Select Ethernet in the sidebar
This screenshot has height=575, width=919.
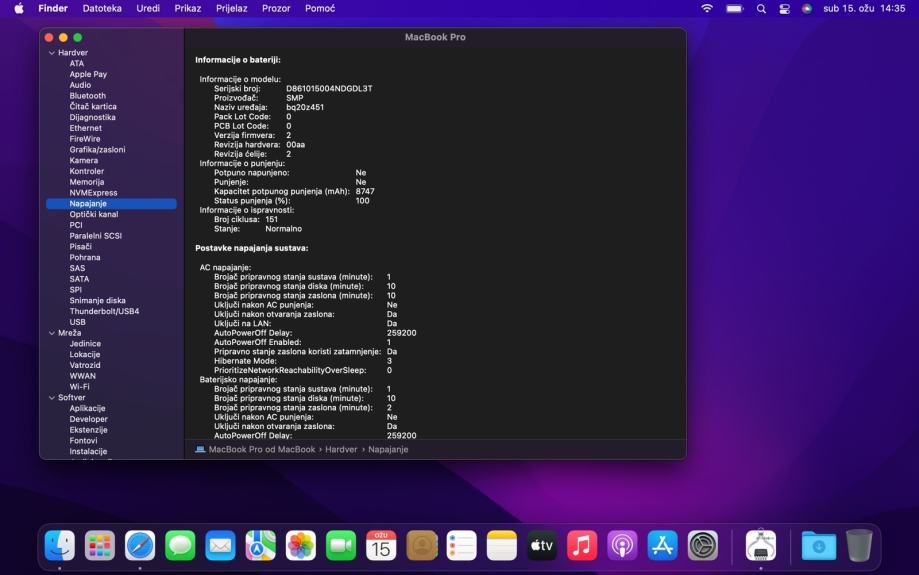[x=86, y=128]
